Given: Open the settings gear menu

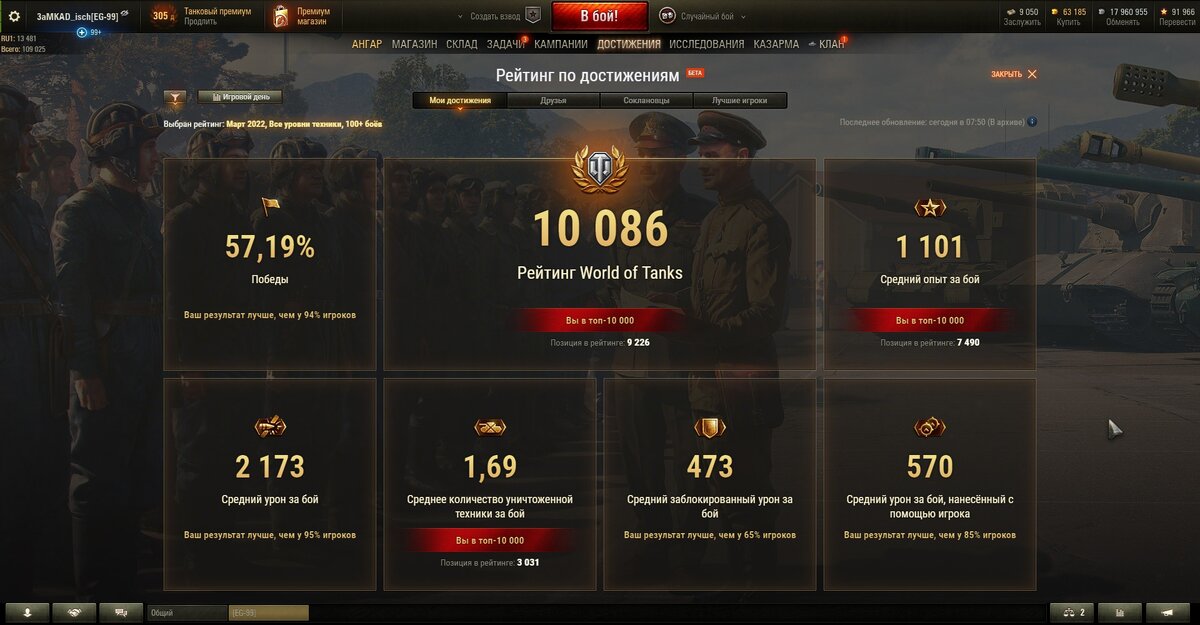Looking at the screenshot, I should coord(14,16).
